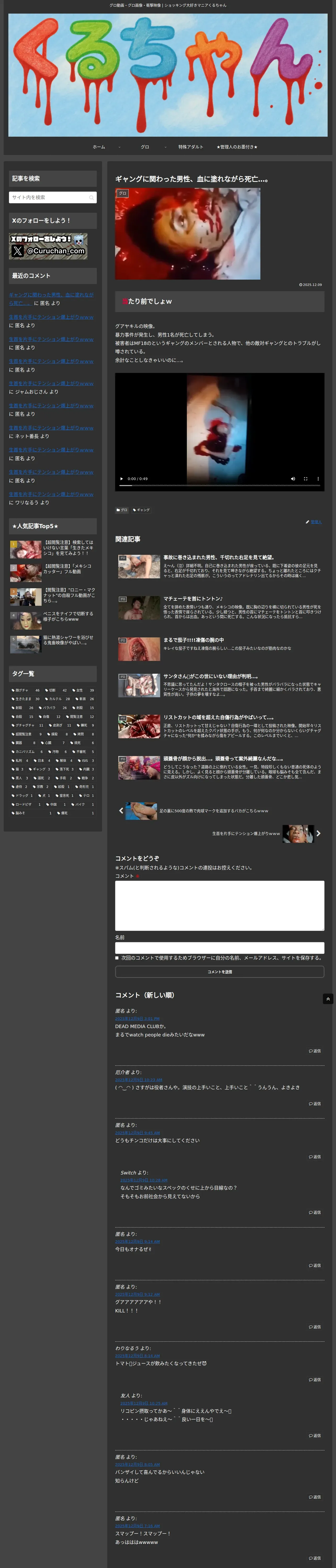Click the scroll-to-top arrow button
This screenshot has width=336, height=1568.
click(328, 999)
